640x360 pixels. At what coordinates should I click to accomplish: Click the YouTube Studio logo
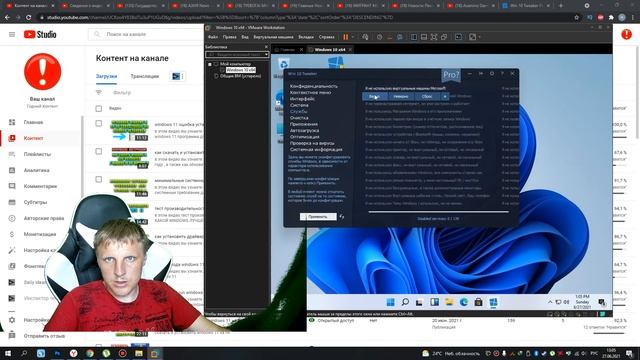pyautogui.click(x=40, y=34)
